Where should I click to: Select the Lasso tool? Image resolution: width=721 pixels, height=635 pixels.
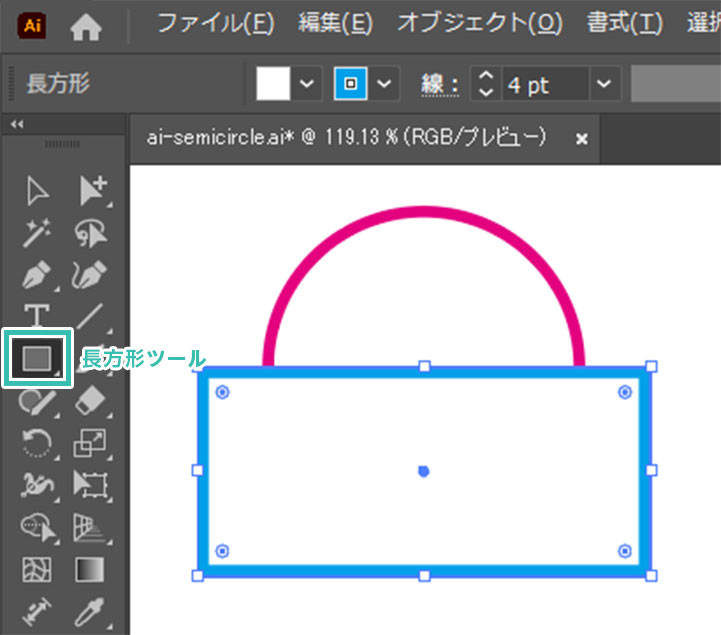(x=90, y=234)
